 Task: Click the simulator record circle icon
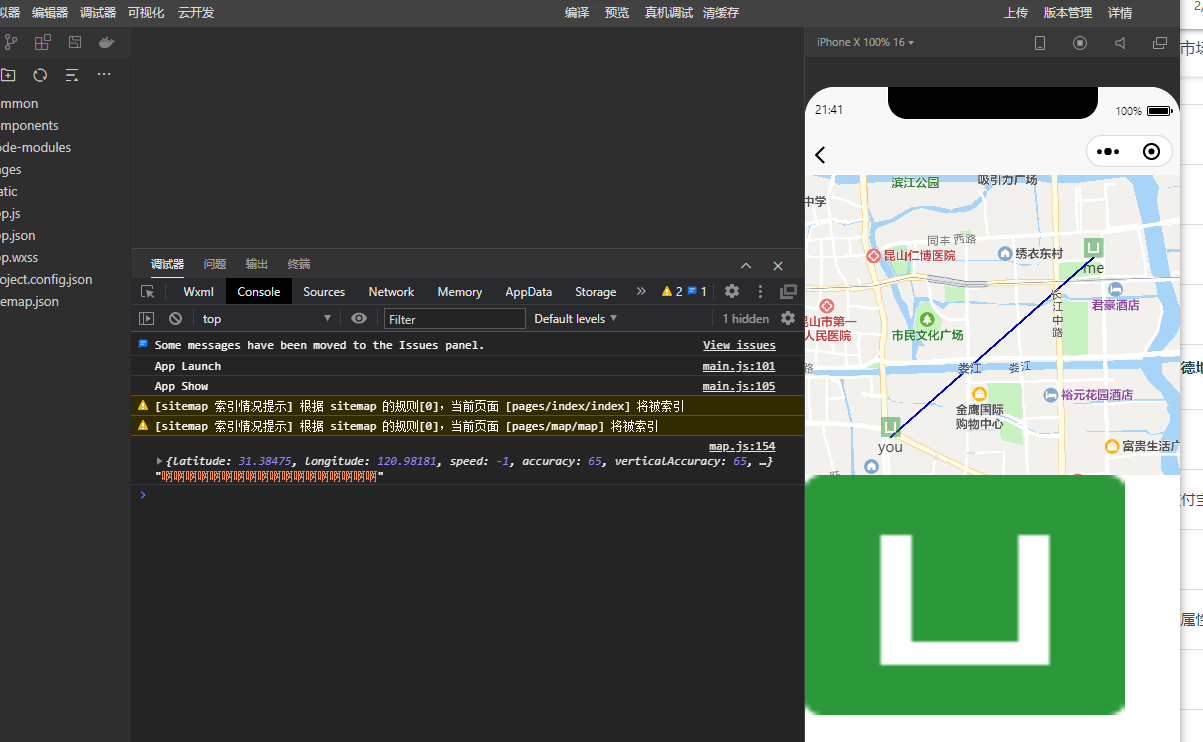pyautogui.click(x=1080, y=43)
